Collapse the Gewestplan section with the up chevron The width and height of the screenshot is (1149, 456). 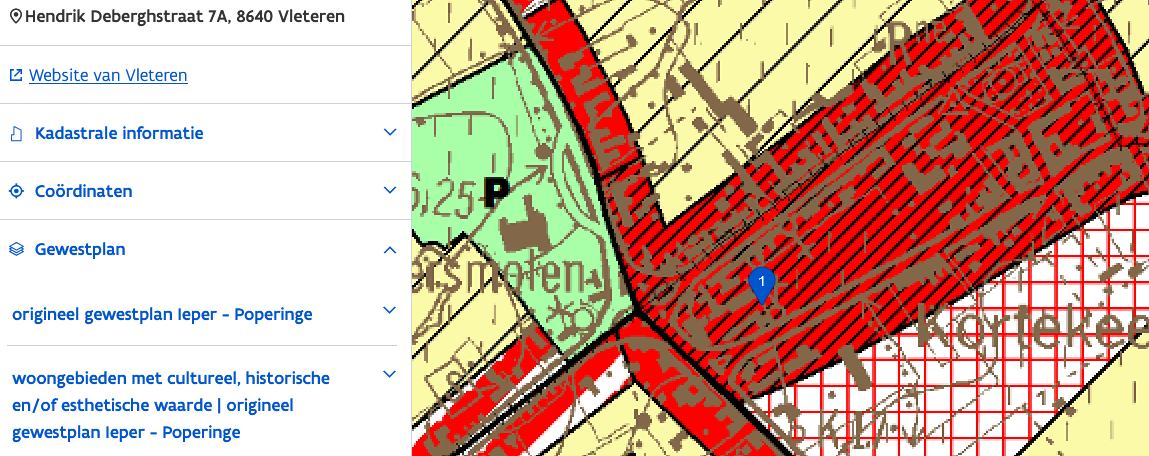click(x=390, y=249)
